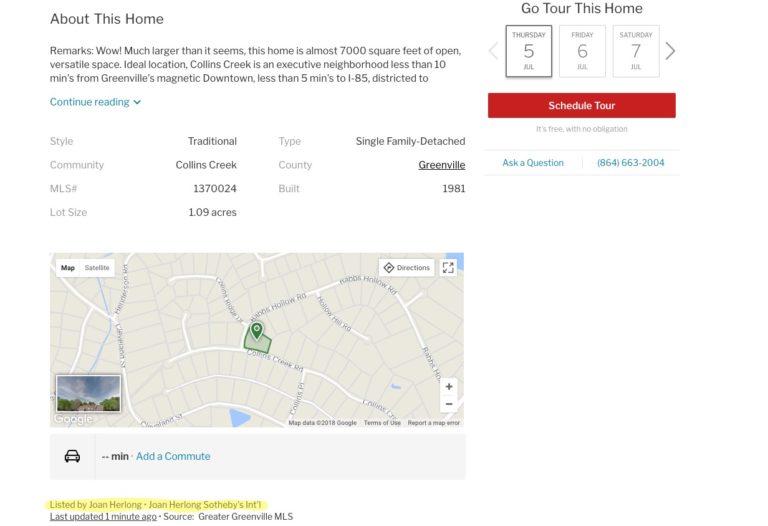The image size is (768, 526).
Task: Click the Schedule Tour button
Action: tap(581, 105)
